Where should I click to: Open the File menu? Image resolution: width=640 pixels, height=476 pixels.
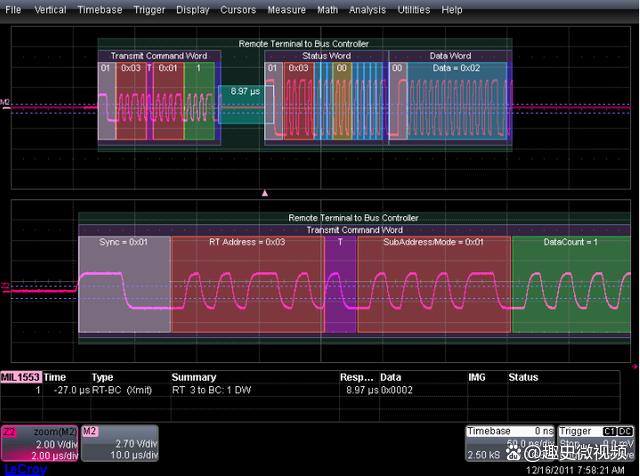[x=13, y=10]
